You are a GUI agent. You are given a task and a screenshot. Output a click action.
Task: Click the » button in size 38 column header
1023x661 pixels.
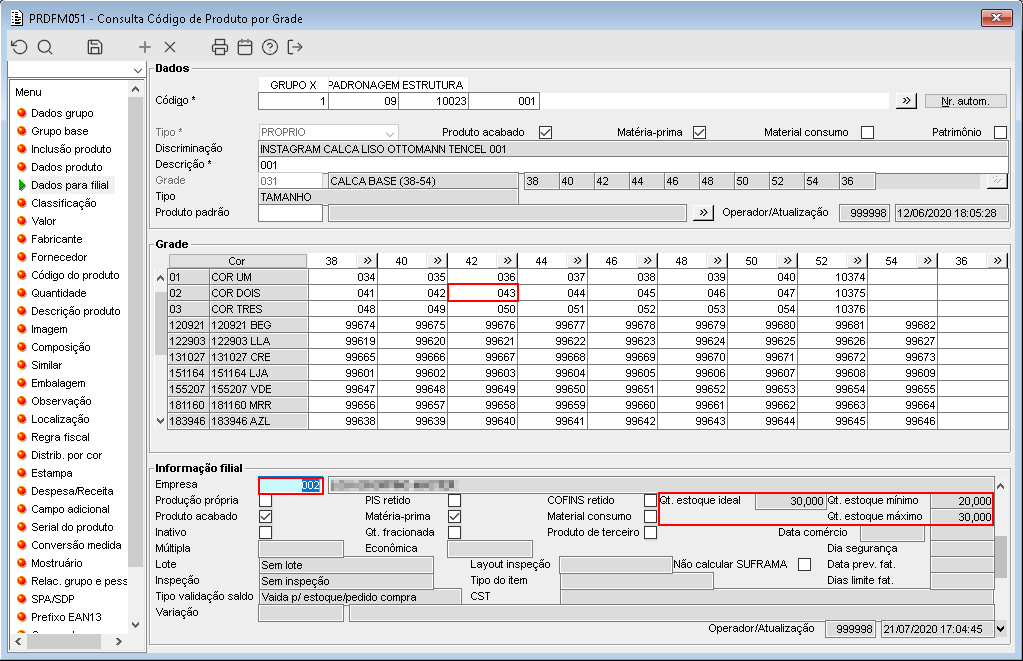click(367, 260)
